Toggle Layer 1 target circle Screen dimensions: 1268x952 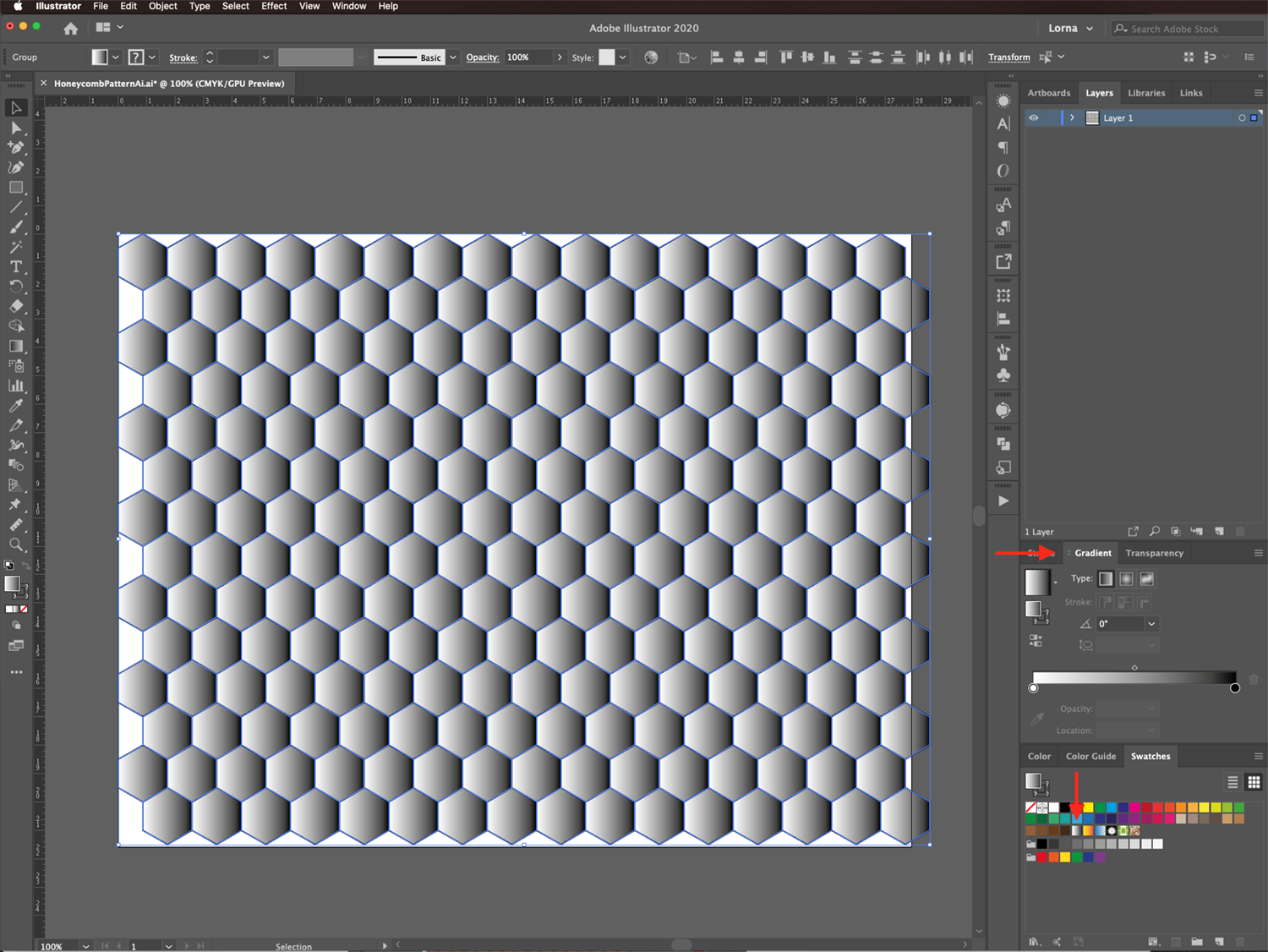[x=1242, y=118]
